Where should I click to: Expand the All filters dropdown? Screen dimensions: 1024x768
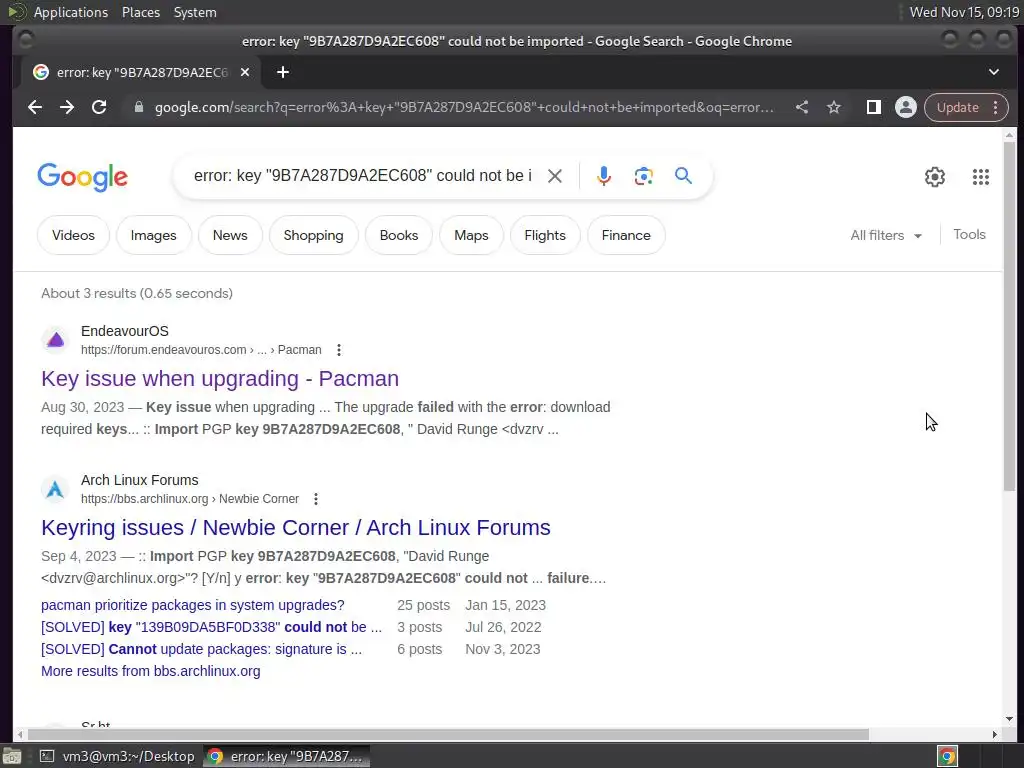[886, 235]
